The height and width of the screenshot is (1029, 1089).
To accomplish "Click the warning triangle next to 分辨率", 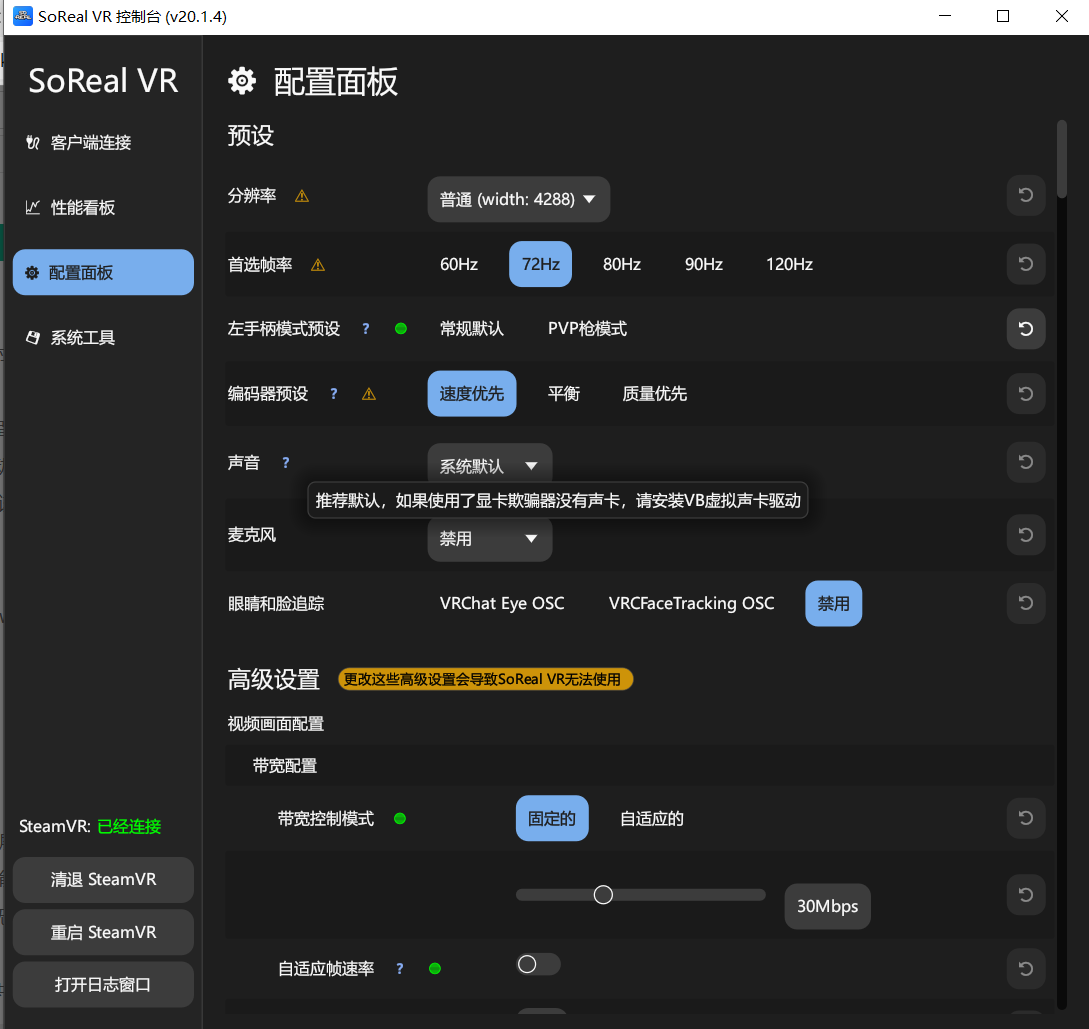I will click(301, 196).
